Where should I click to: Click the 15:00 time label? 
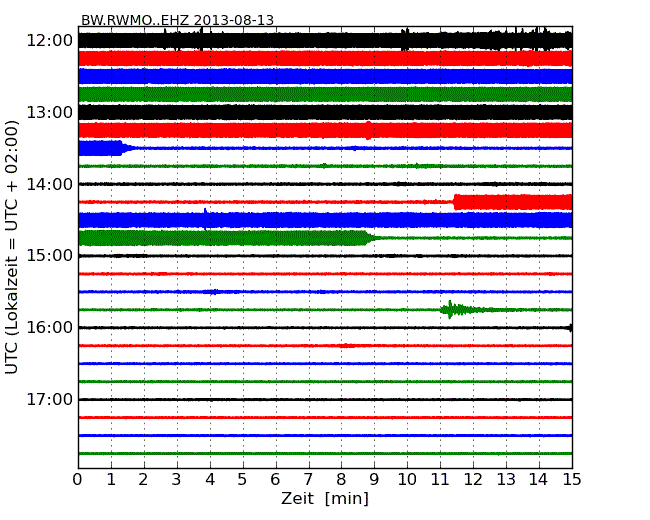[x=50, y=256]
